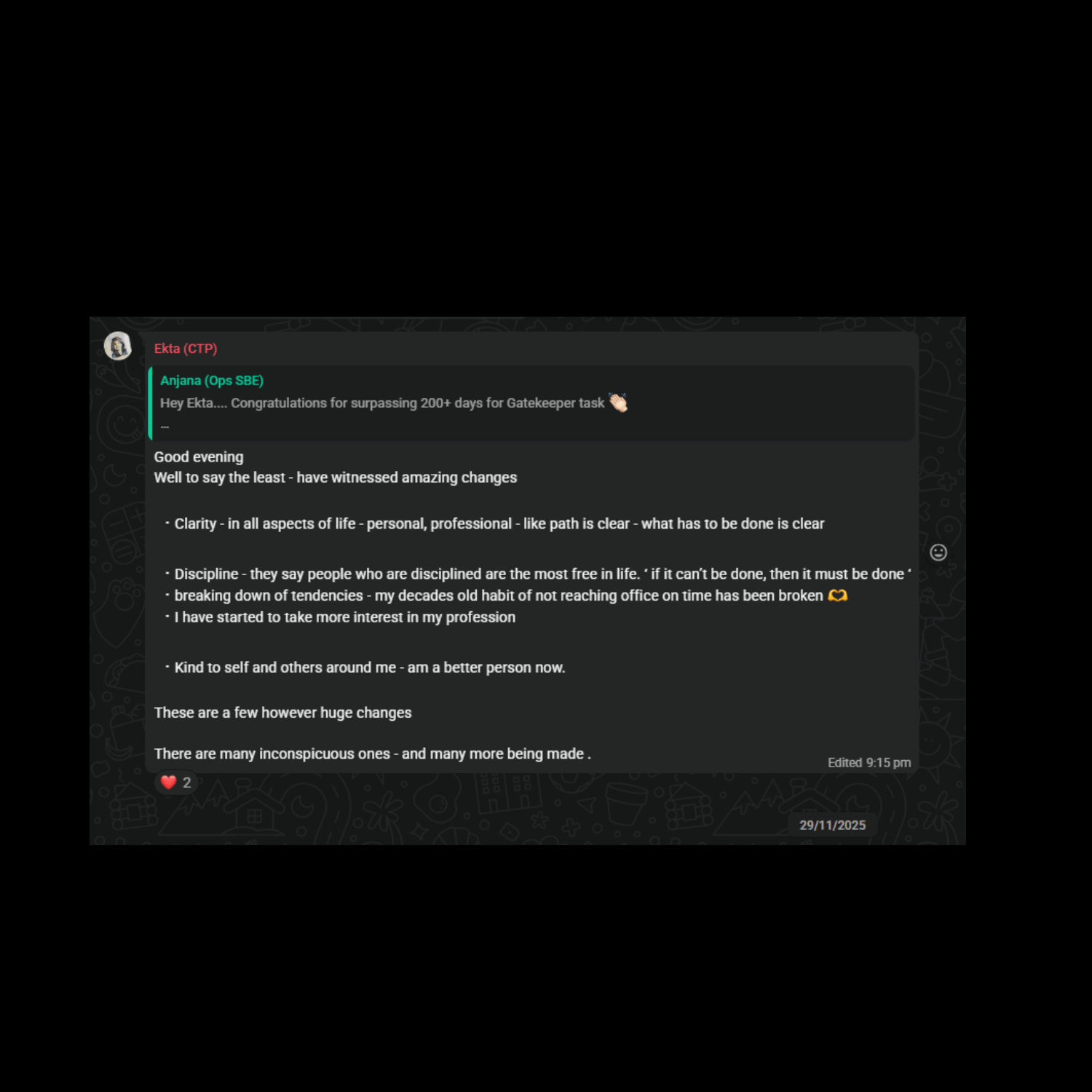Click the 29/11/2025 date pill
The width and height of the screenshot is (1092, 1092).
(x=832, y=825)
